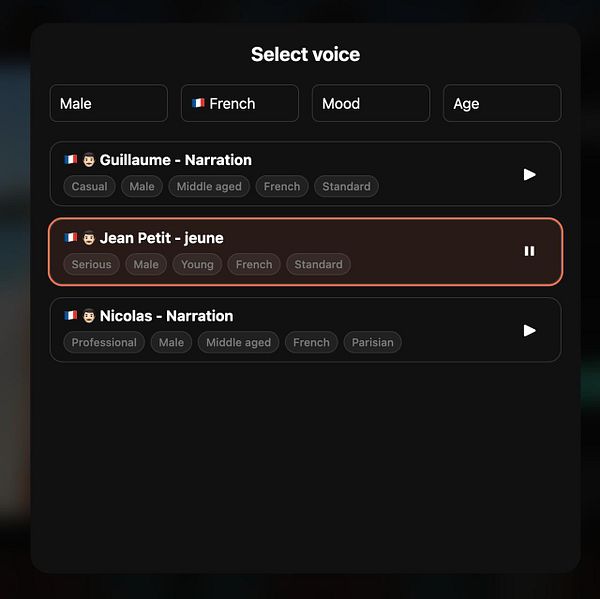Click the French flag beside Nicolas
This screenshot has height=599, width=600.
click(x=71, y=315)
